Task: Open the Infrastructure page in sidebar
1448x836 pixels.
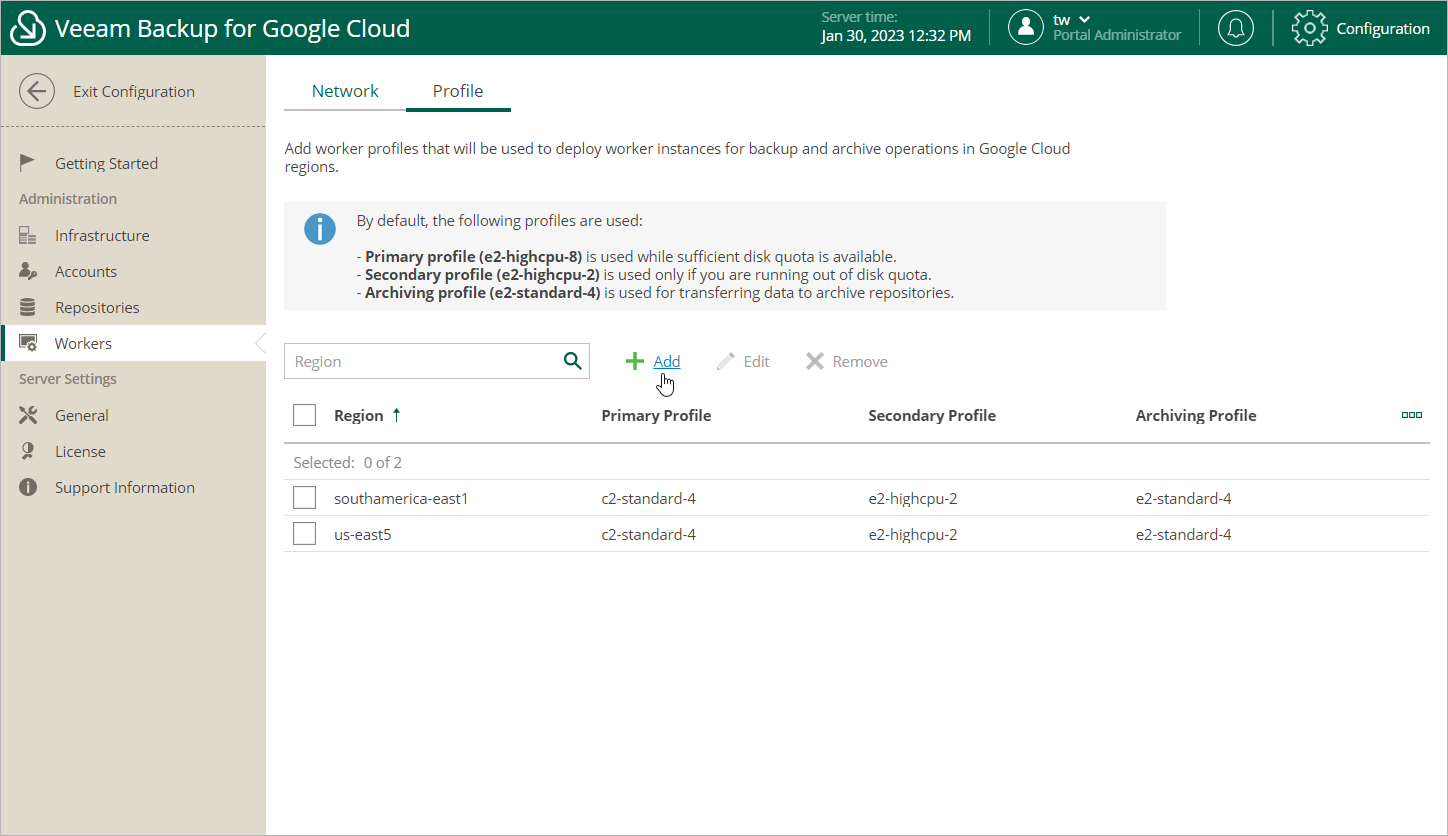Action: click(102, 235)
